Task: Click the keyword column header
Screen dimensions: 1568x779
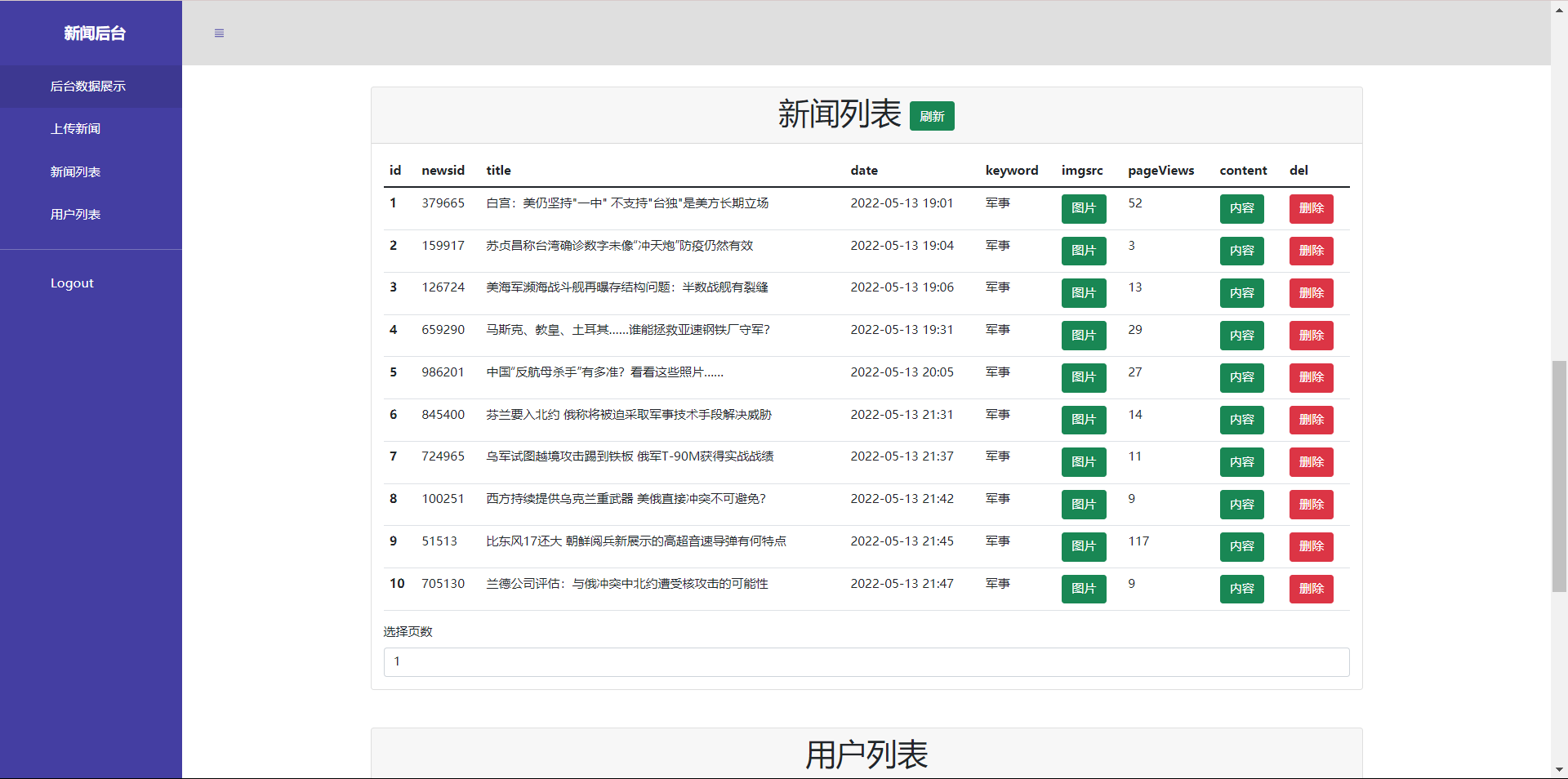Action: [1012, 171]
